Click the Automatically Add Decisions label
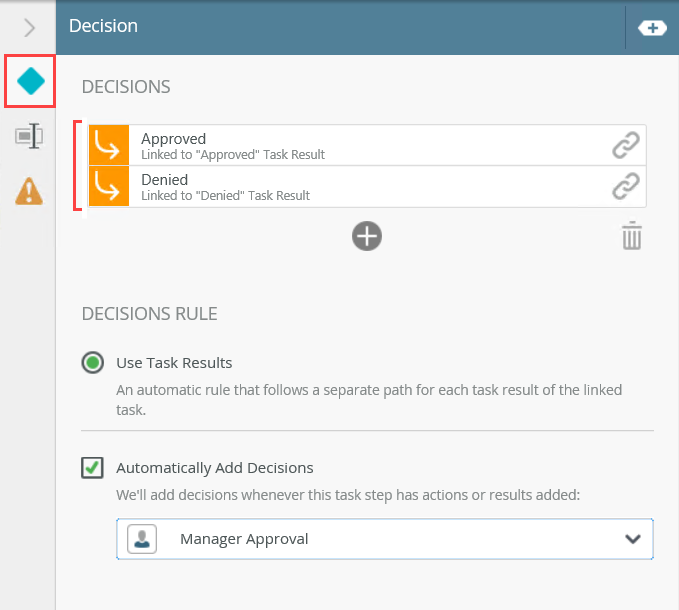The width and height of the screenshot is (679, 610). [215, 468]
